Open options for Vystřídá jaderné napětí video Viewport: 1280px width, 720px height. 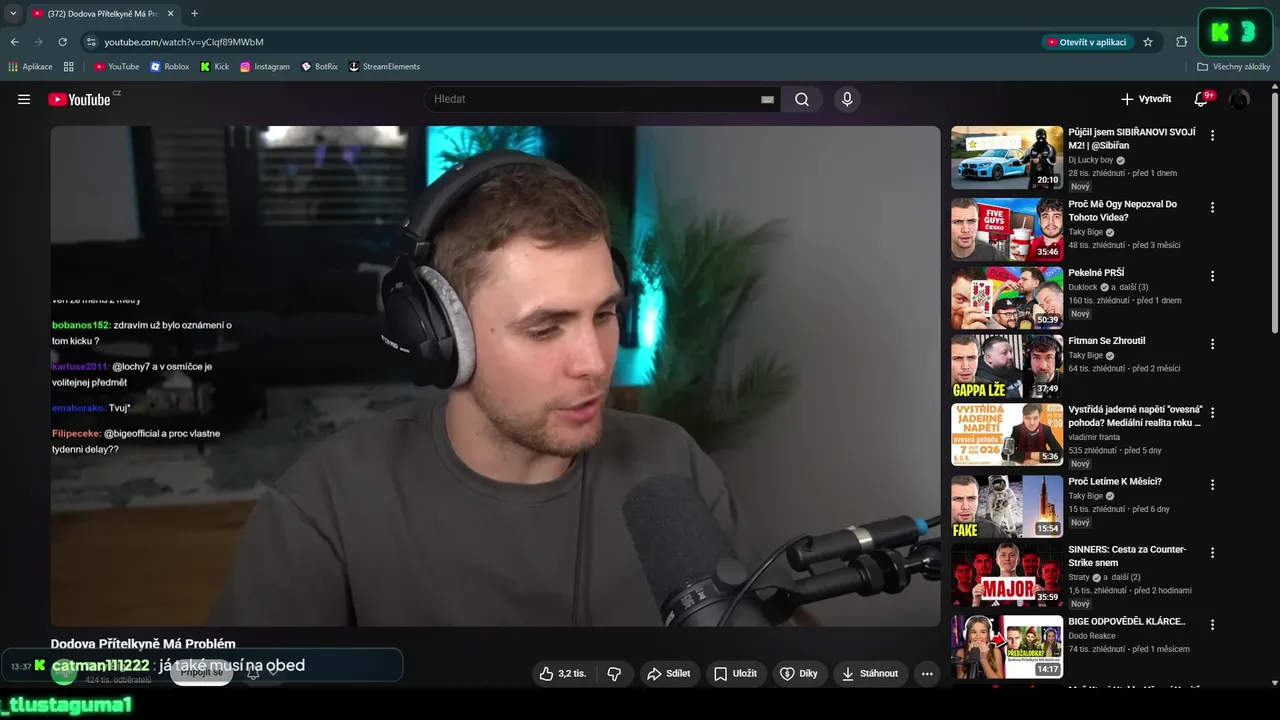[1212, 412]
